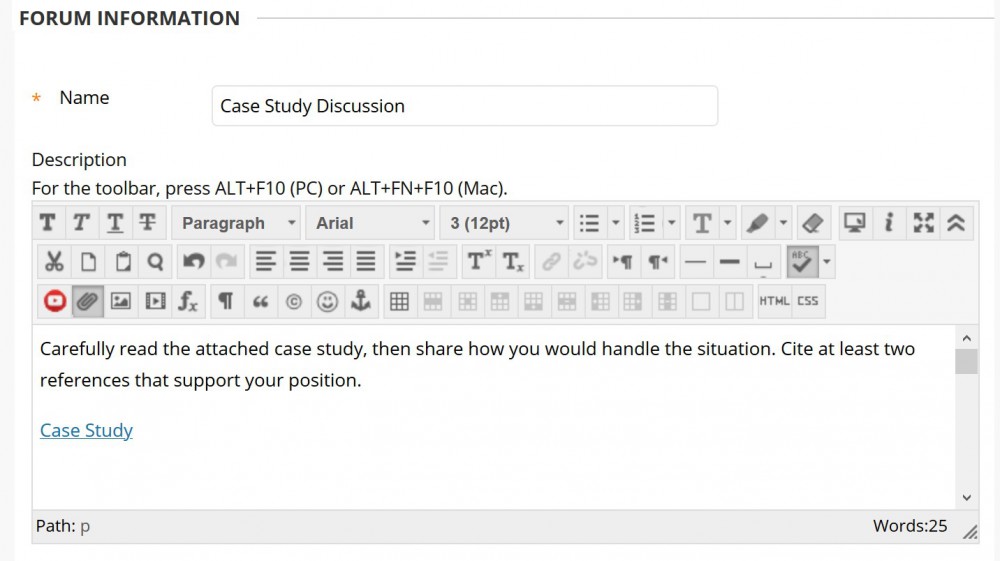Launch the math equation editor
This screenshot has height=561, width=1000.
click(x=188, y=301)
